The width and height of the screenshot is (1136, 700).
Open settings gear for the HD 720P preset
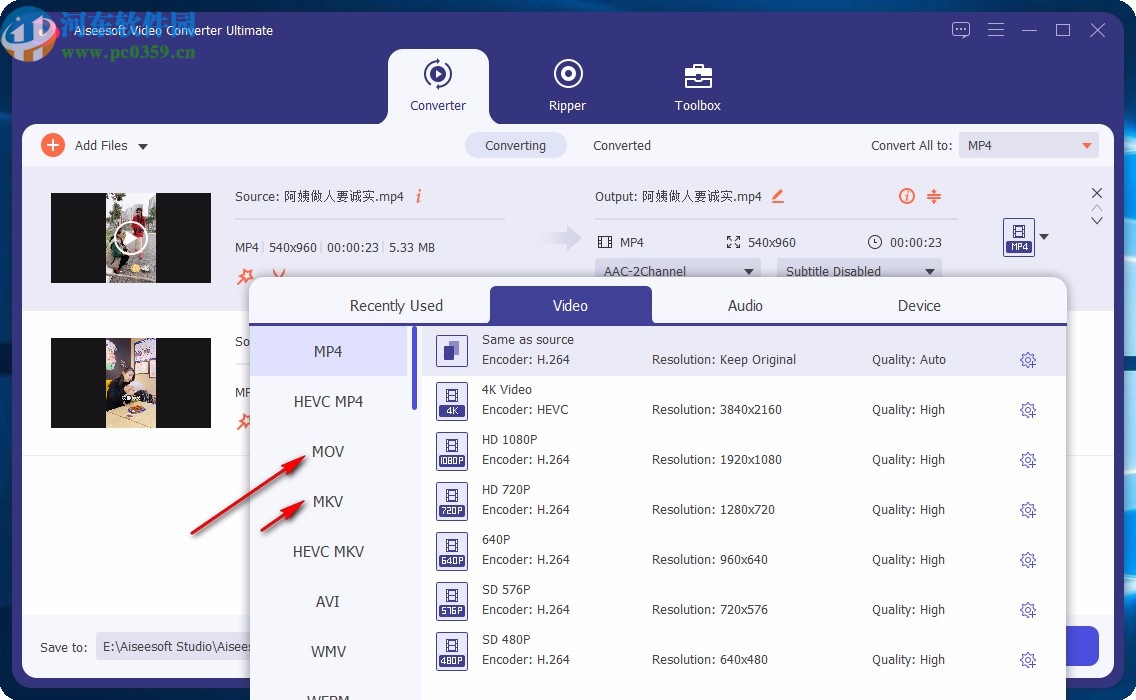(1028, 509)
